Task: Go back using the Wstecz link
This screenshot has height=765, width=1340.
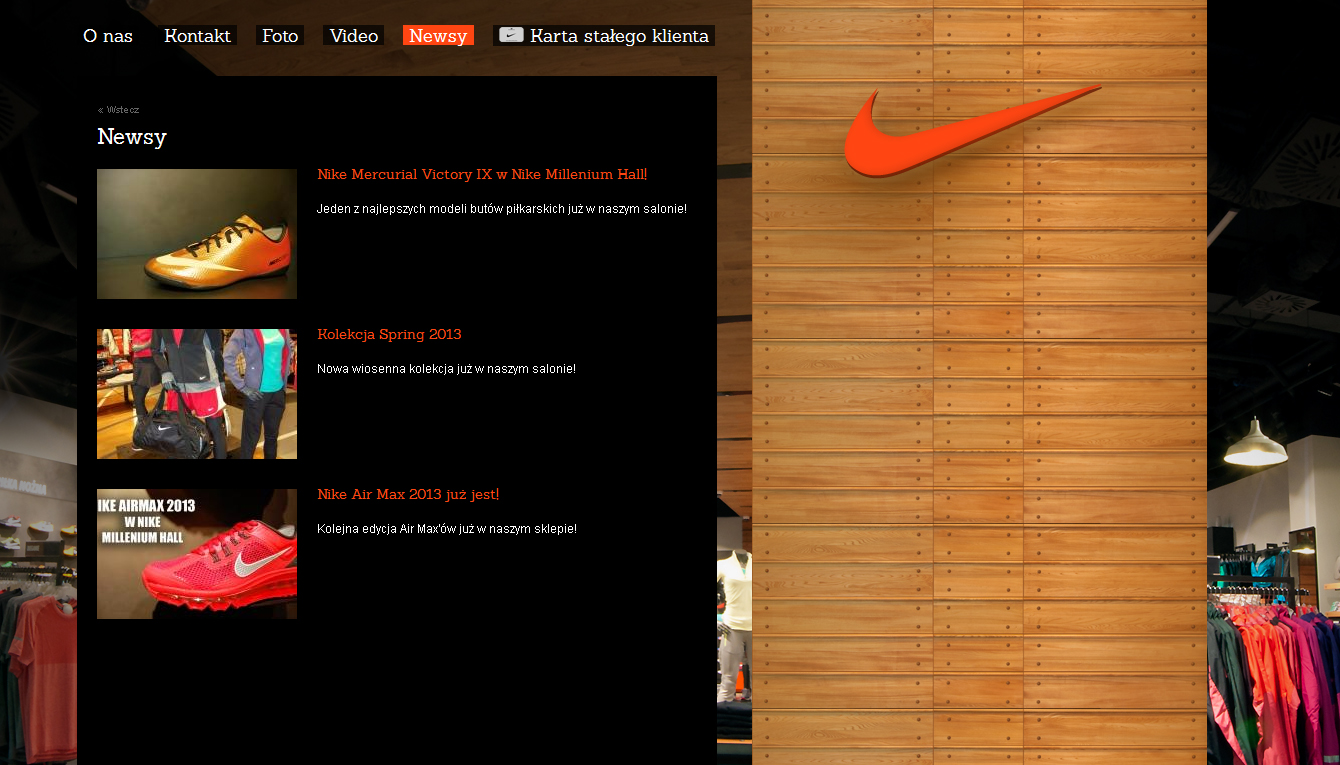Action: 119,110
